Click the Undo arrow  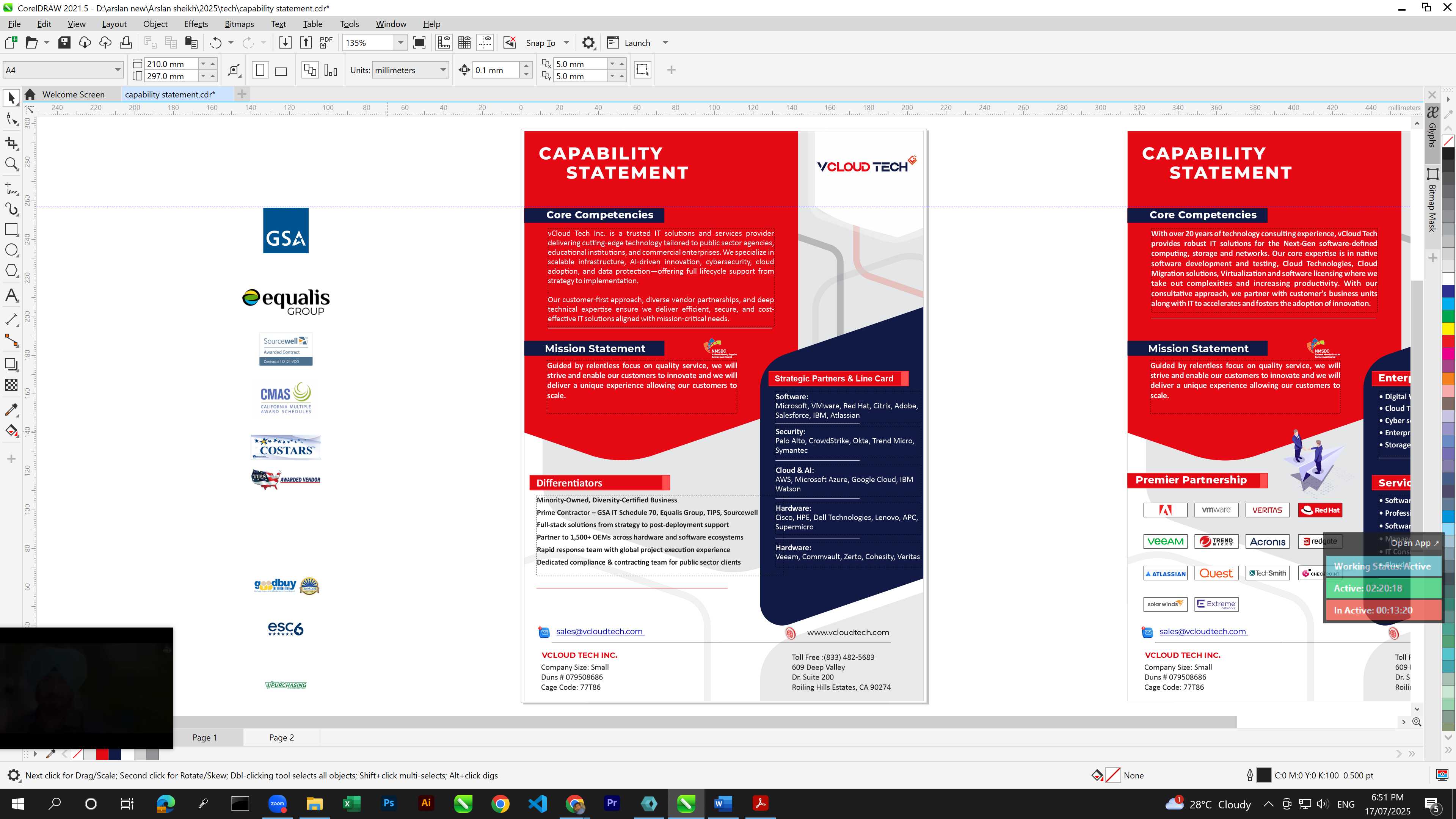[215, 42]
